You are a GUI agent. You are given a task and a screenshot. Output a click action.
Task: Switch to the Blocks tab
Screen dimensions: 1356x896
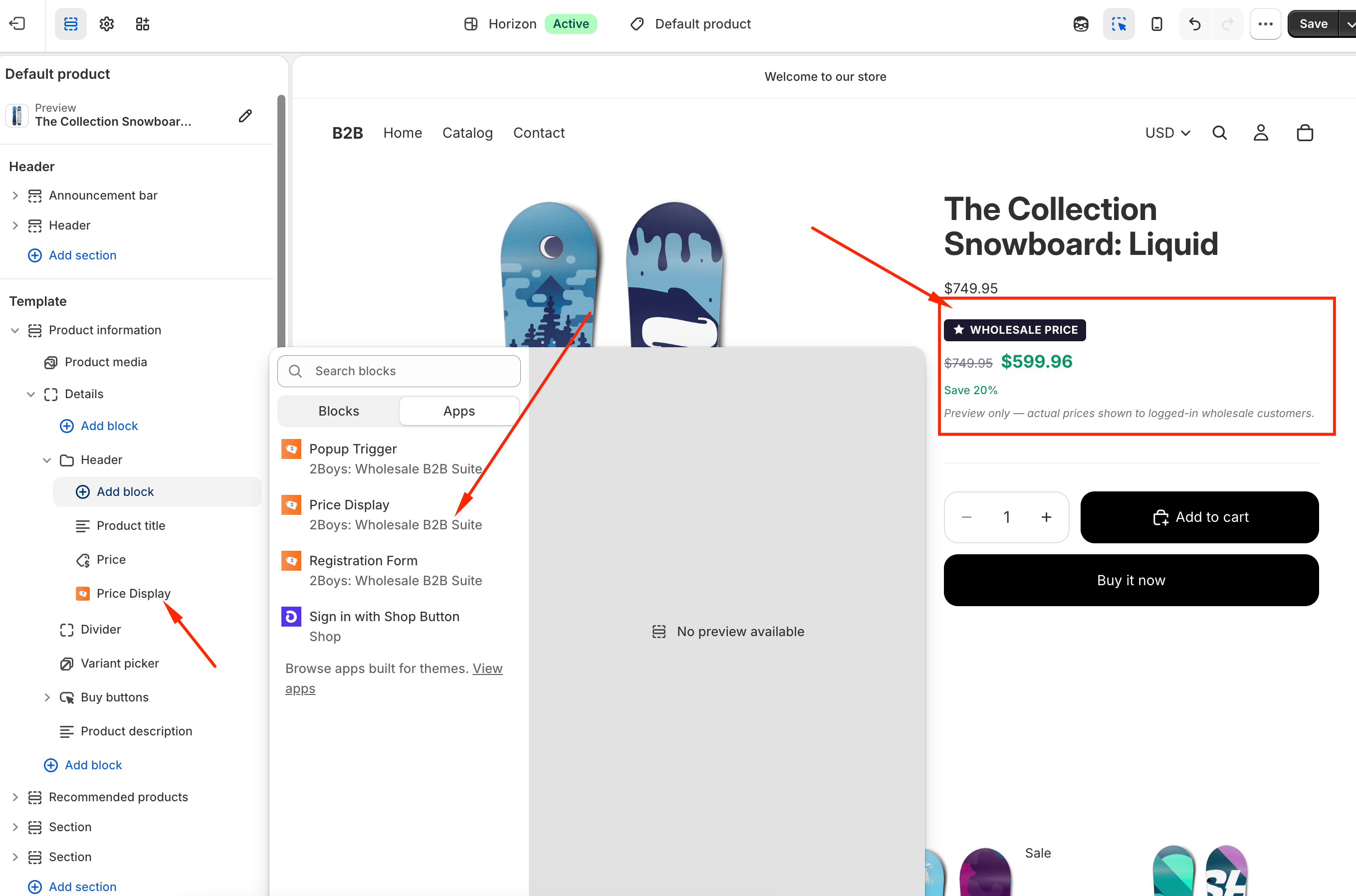(339, 412)
